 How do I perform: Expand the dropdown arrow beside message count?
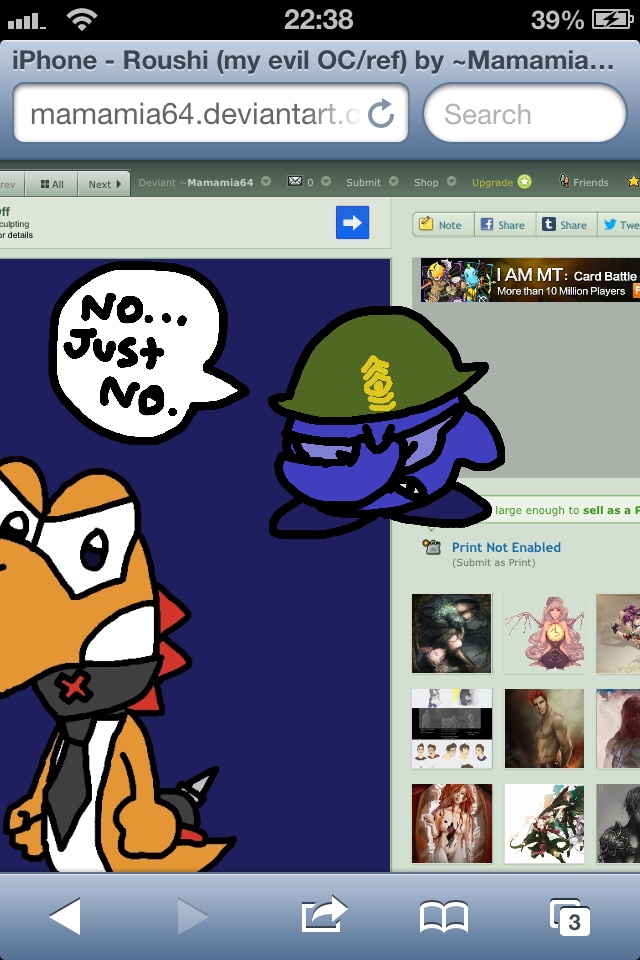pos(326,181)
